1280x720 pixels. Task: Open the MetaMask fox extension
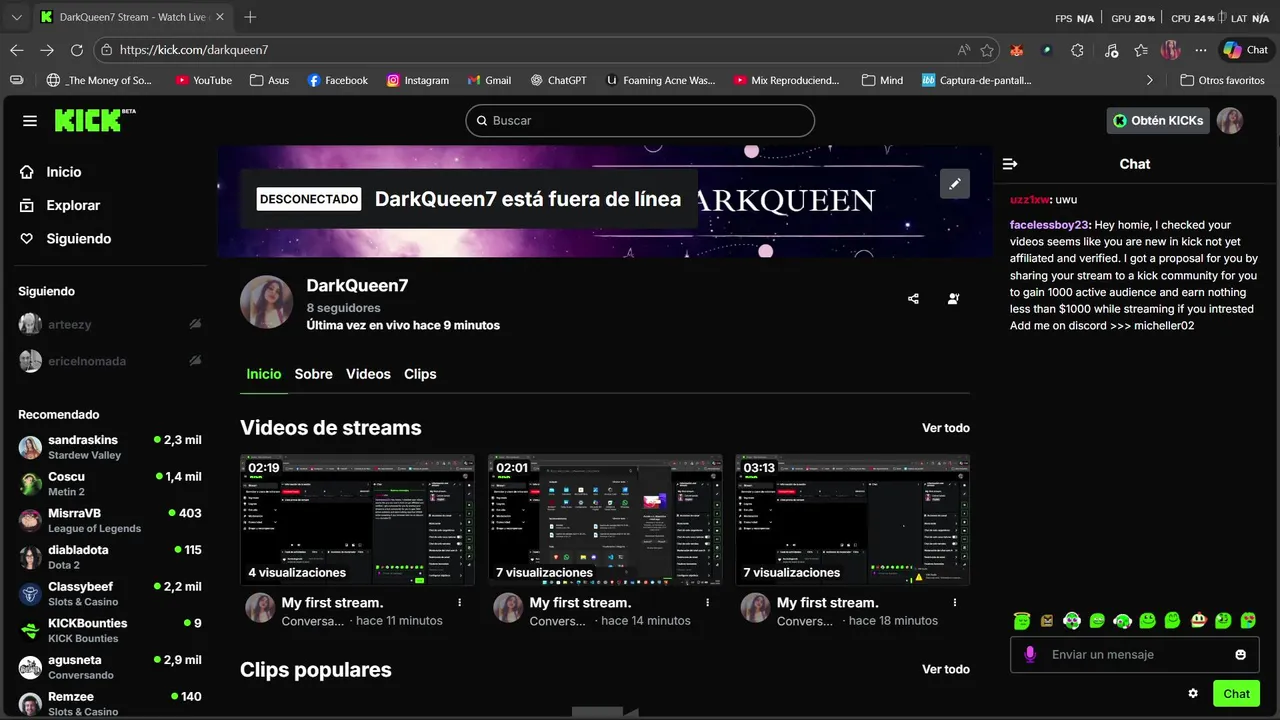point(1017,50)
